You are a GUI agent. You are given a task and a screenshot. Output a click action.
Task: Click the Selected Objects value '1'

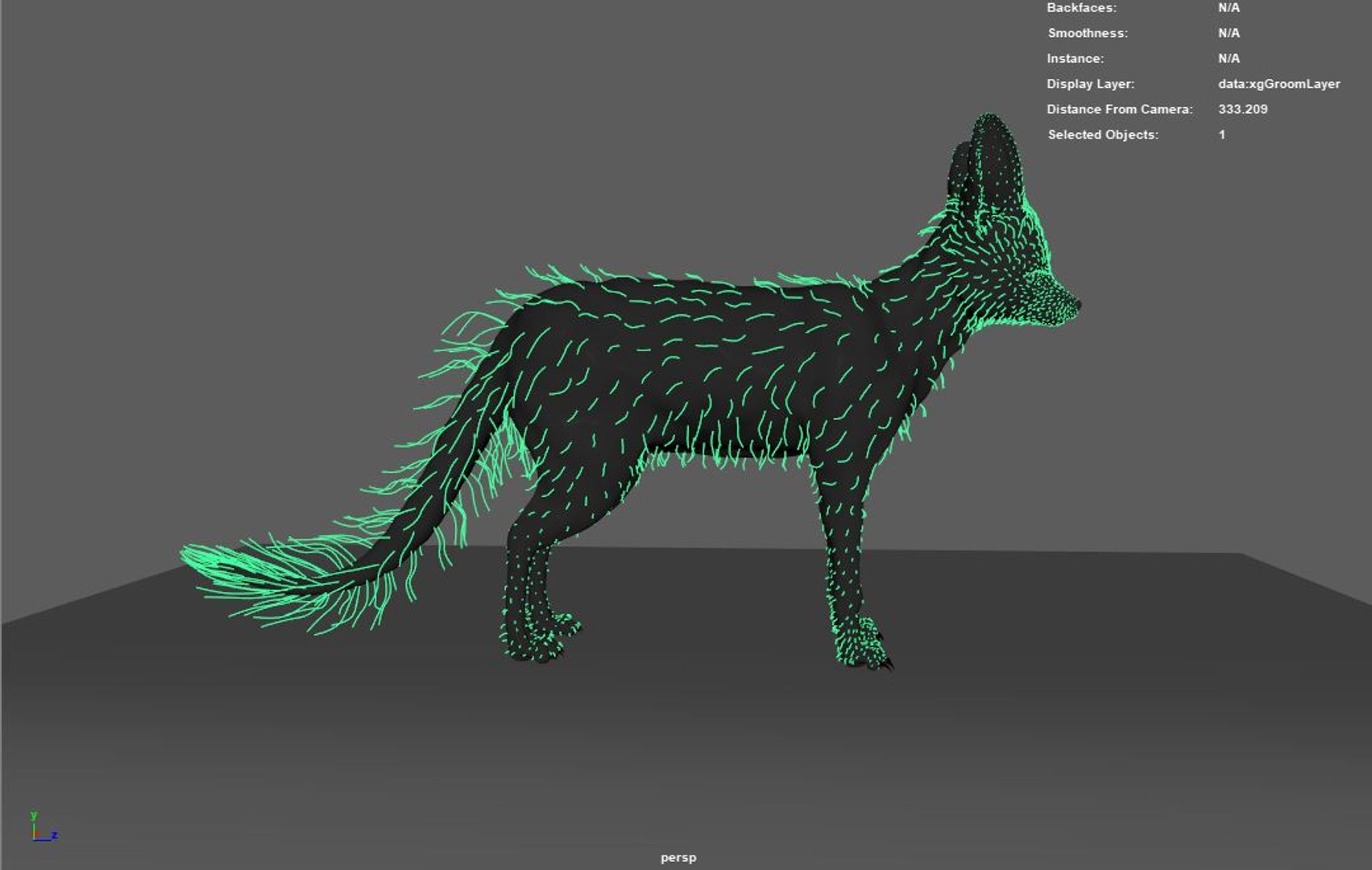click(1221, 135)
